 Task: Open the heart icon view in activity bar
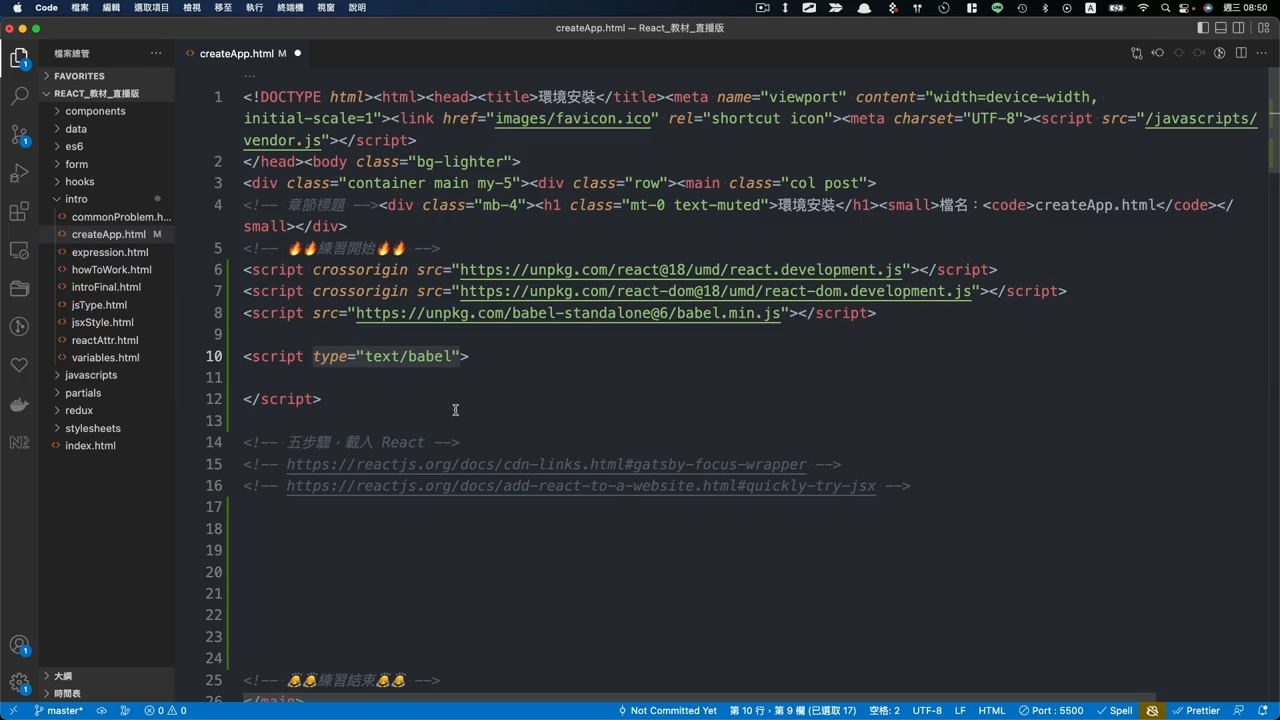pyautogui.click(x=19, y=365)
